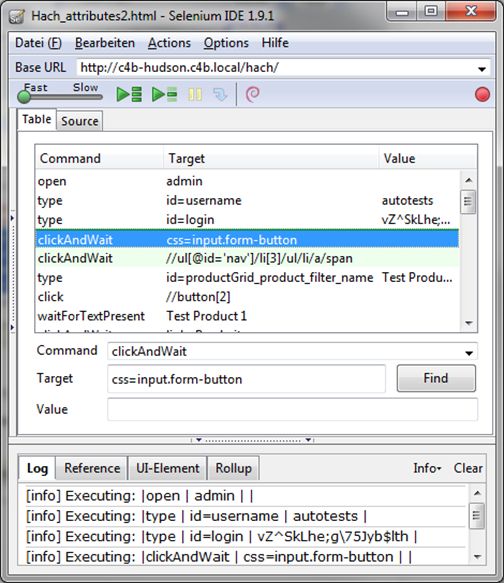The height and width of the screenshot is (583, 504).
Task: Expand the left sidebar splitter arrow
Action: (12, 218)
